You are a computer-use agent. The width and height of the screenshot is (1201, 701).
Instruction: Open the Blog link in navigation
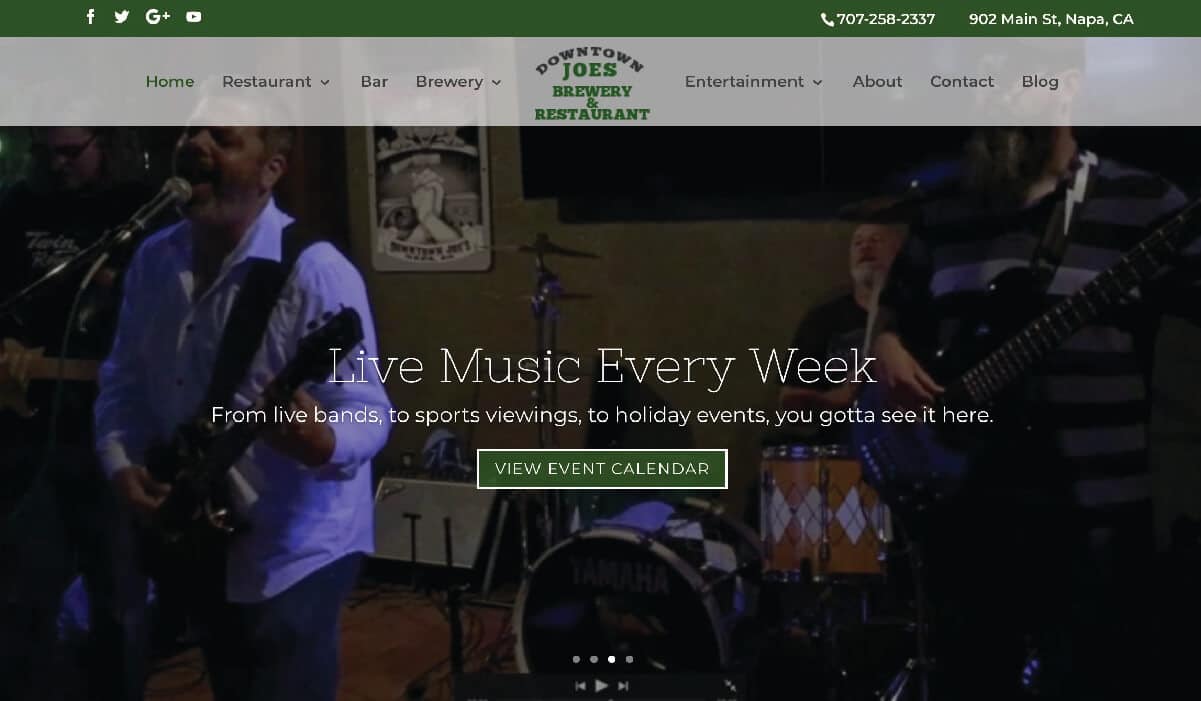pyautogui.click(x=1040, y=82)
